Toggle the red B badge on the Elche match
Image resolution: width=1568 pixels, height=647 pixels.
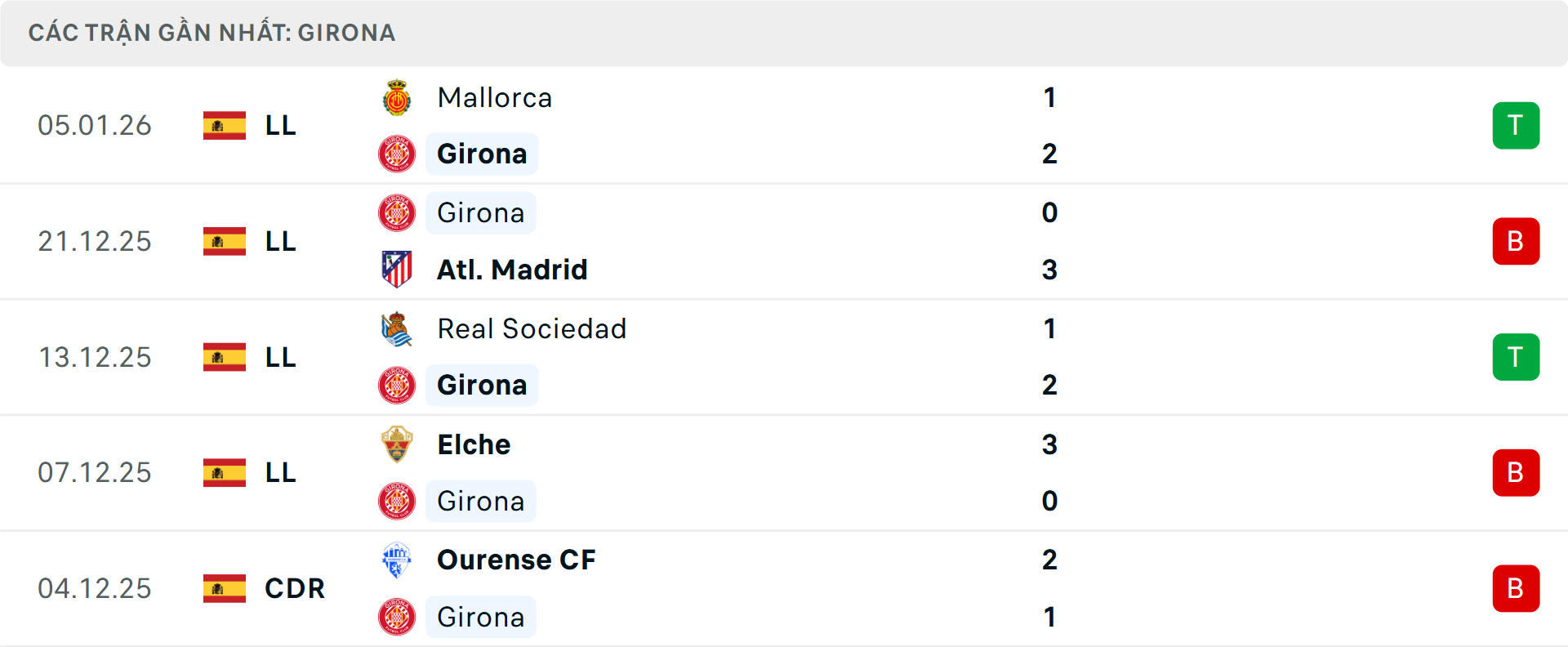pos(1517,472)
